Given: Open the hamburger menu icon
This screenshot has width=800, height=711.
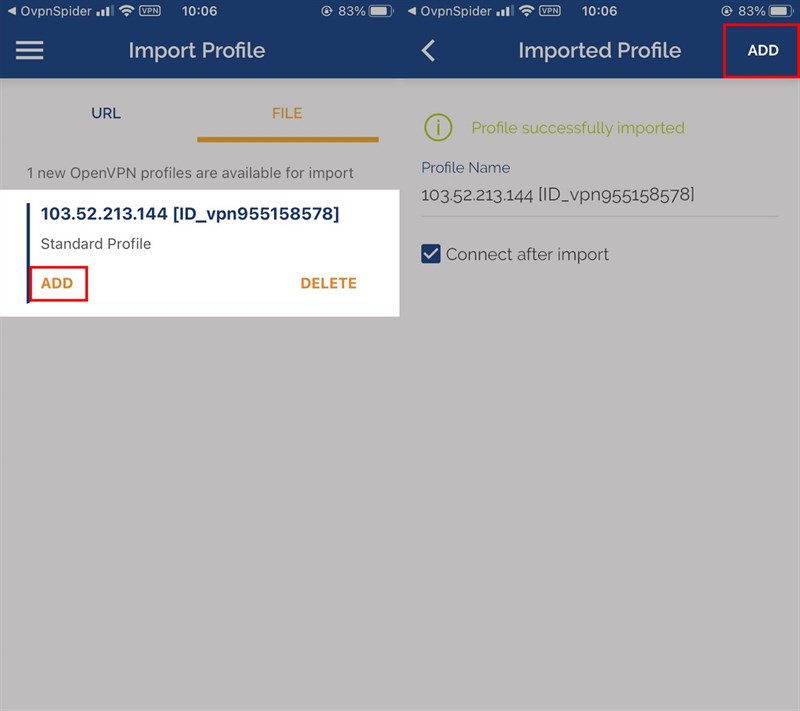Looking at the screenshot, I should 30,50.
